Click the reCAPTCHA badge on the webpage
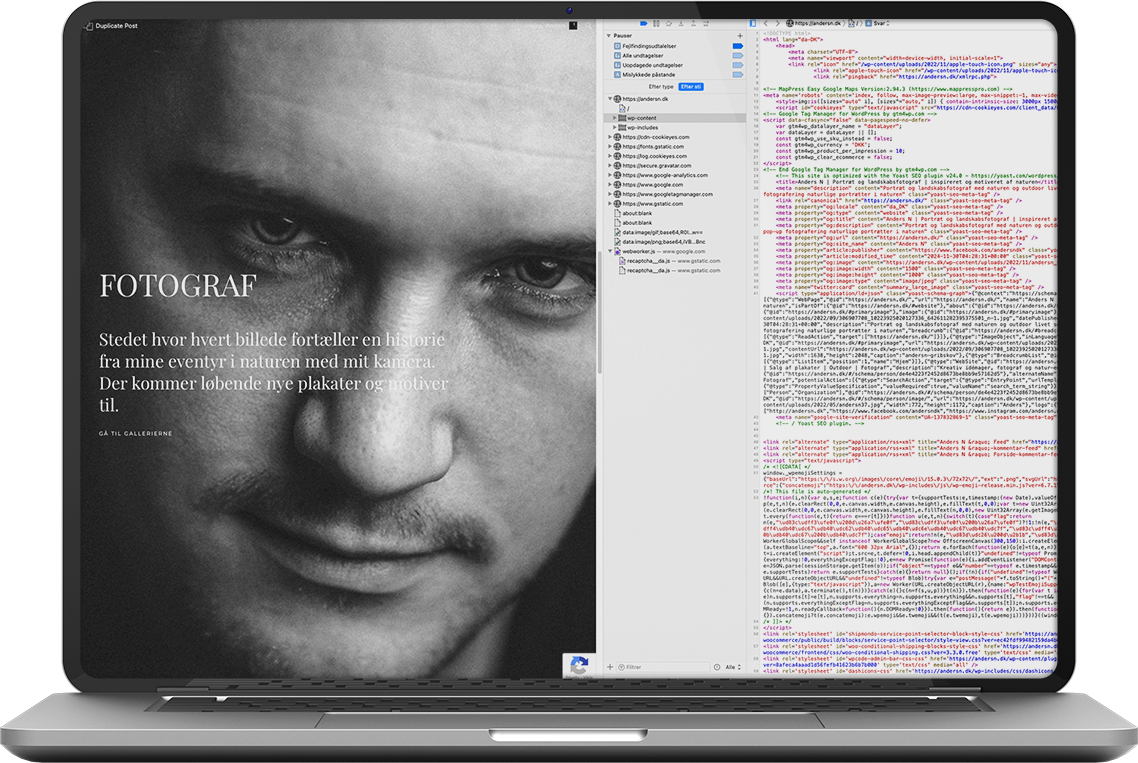The height and width of the screenshot is (763, 1138). tap(578, 665)
